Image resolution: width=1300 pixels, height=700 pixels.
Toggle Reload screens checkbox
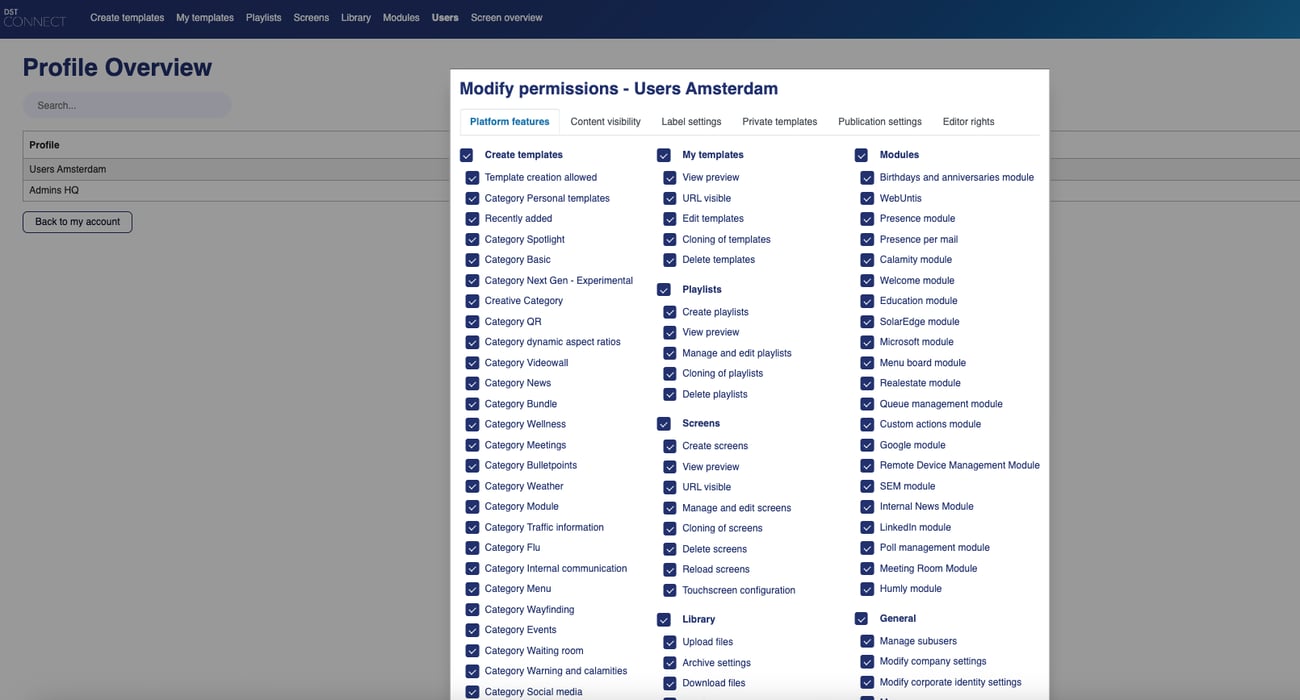click(x=670, y=569)
